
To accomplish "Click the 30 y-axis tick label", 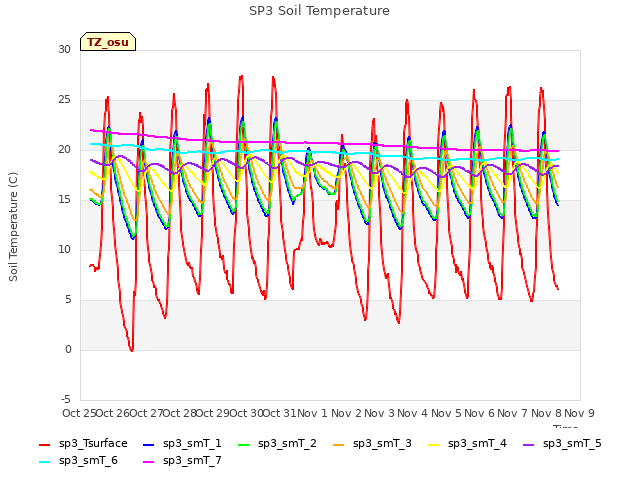I will (64, 50).
